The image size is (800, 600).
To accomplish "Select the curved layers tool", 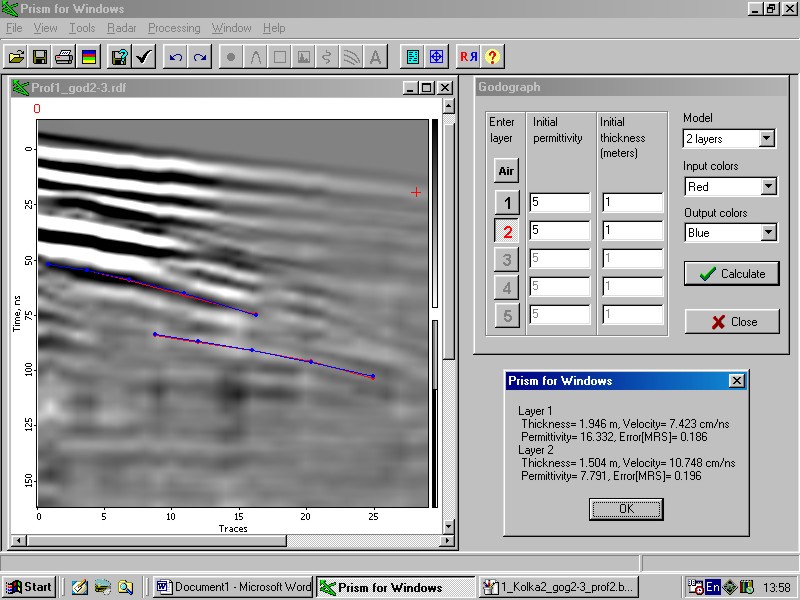I will [x=352, y=57].
